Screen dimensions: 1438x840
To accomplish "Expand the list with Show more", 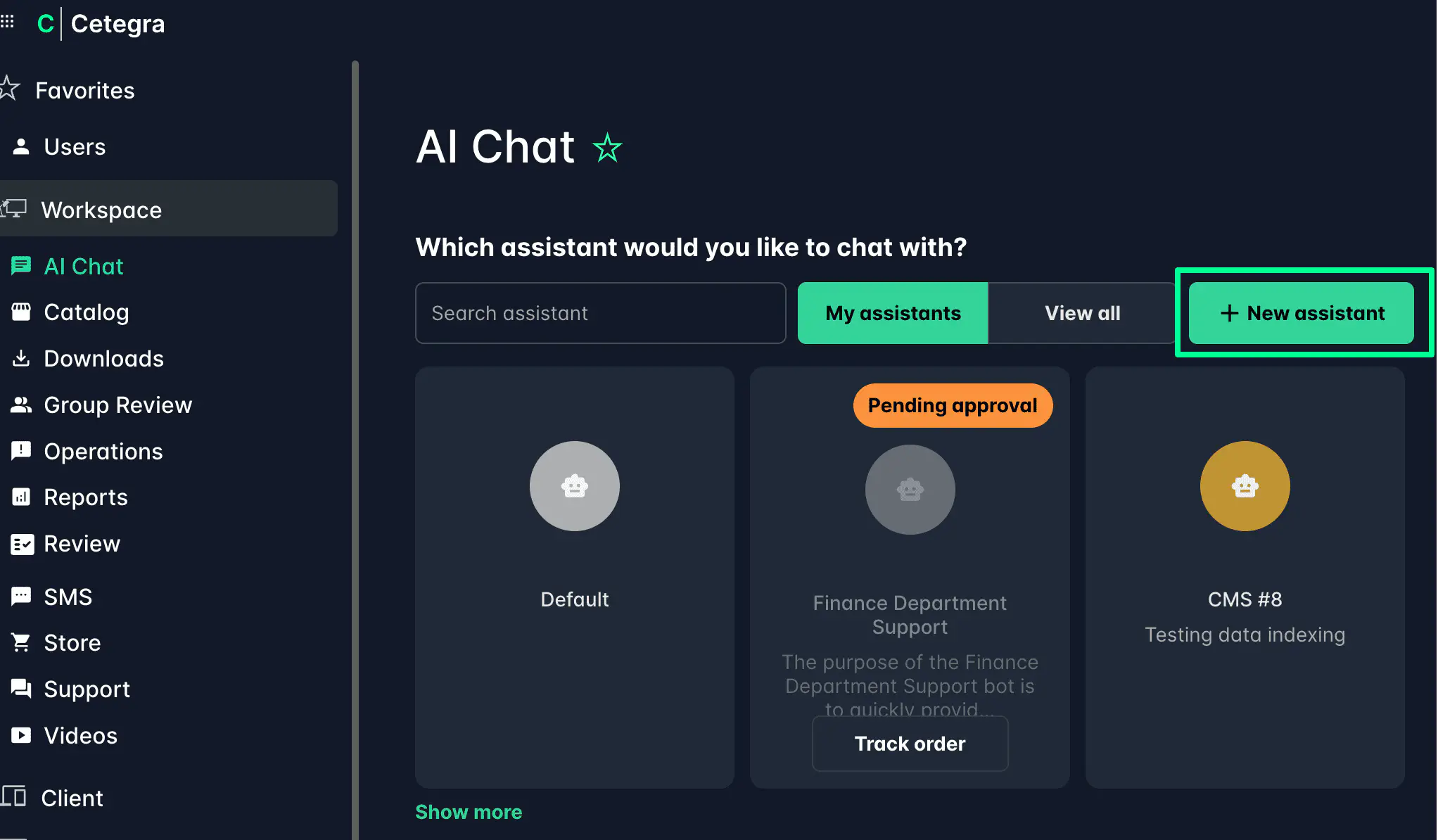I will click(x=469, y=812).
